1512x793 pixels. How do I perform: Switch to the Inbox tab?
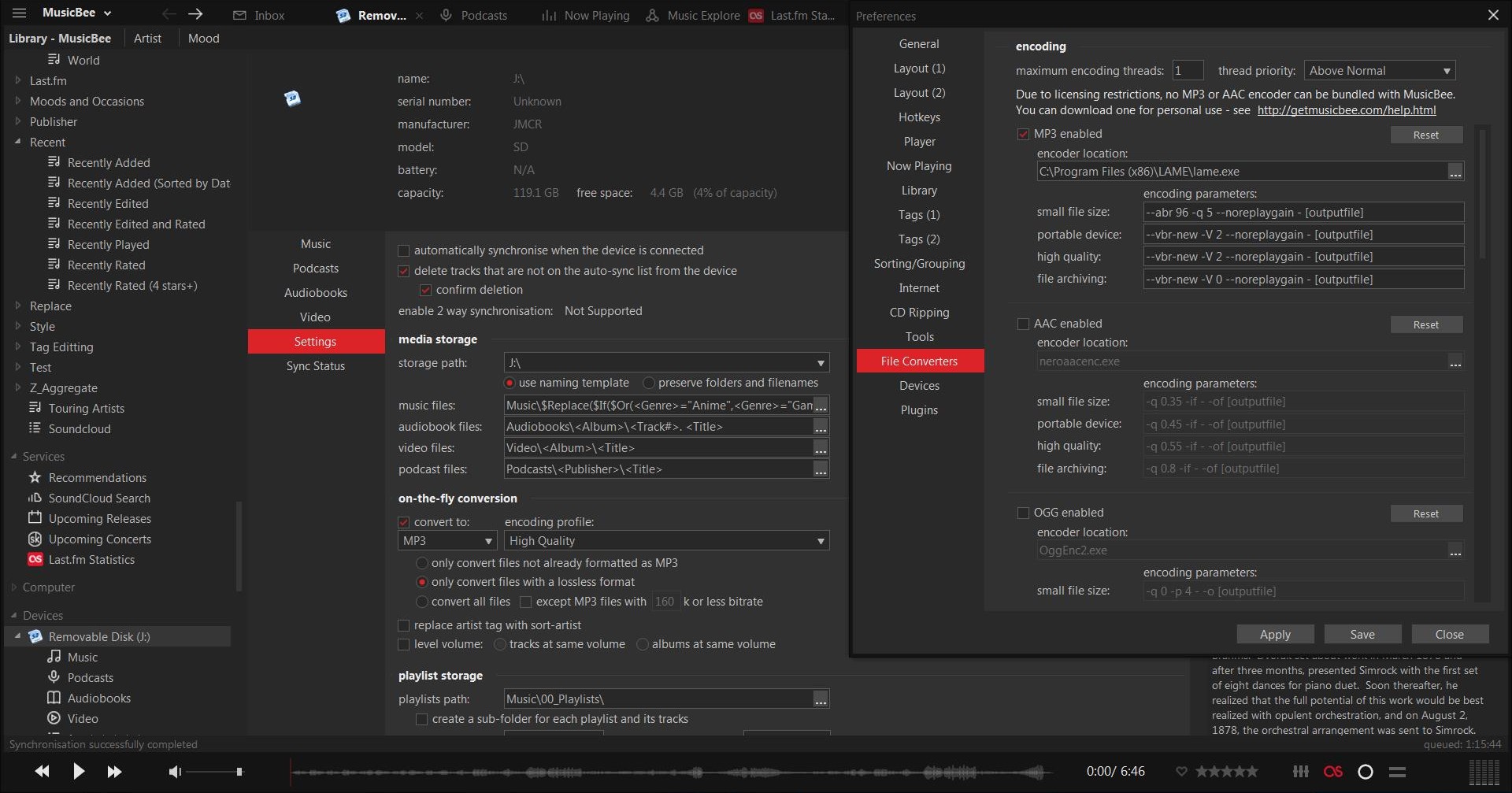(x=259, y=15)
